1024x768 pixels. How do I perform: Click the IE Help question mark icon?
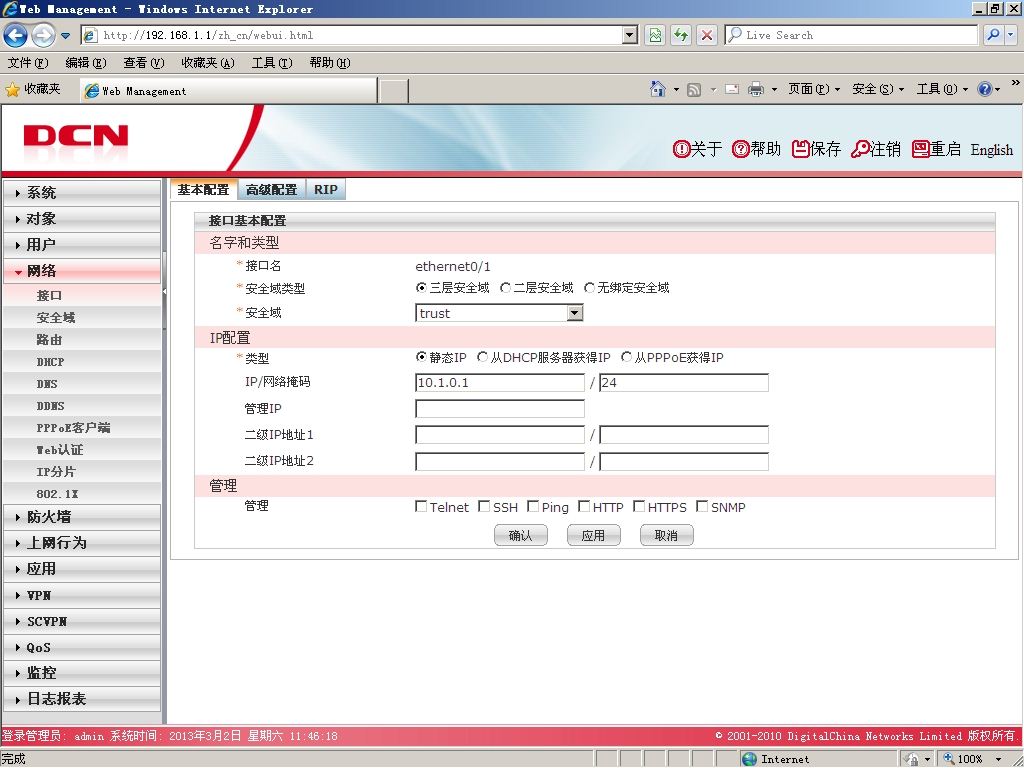point(985,89)
